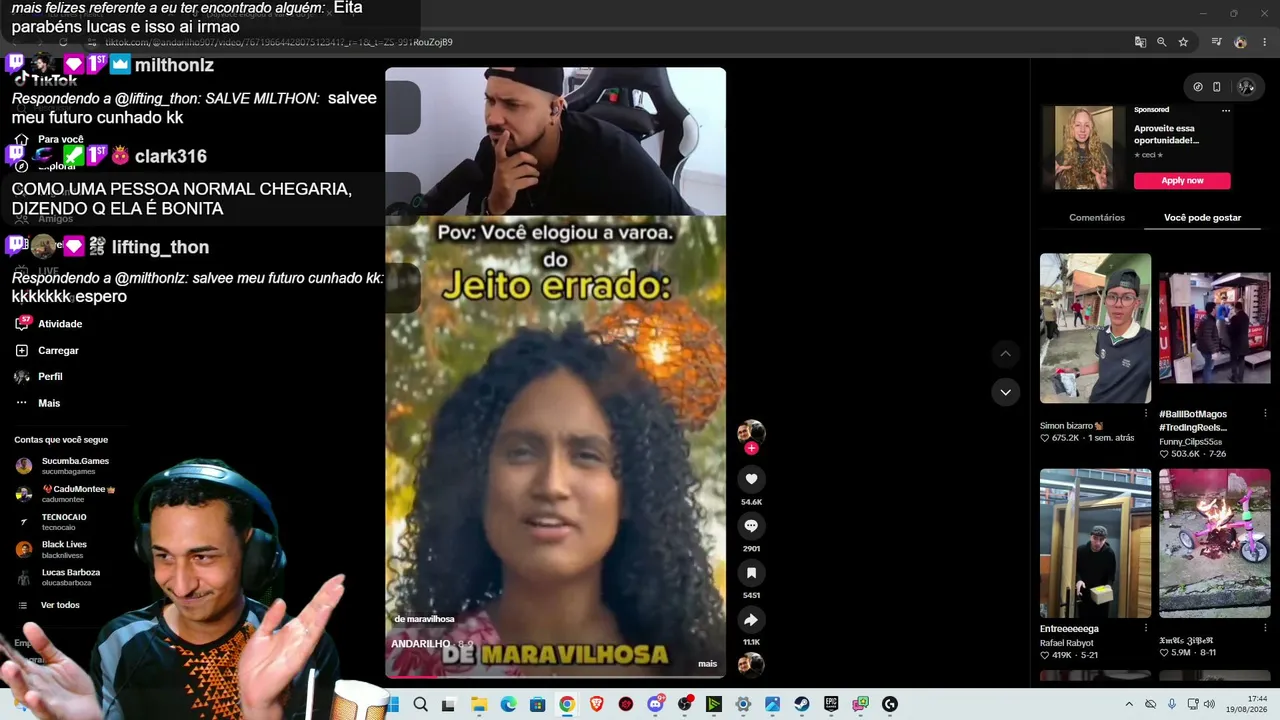Screen dimensions: 1280x720
Task: Like the TikTok video with the heart icon
Action: click(751, 479)
